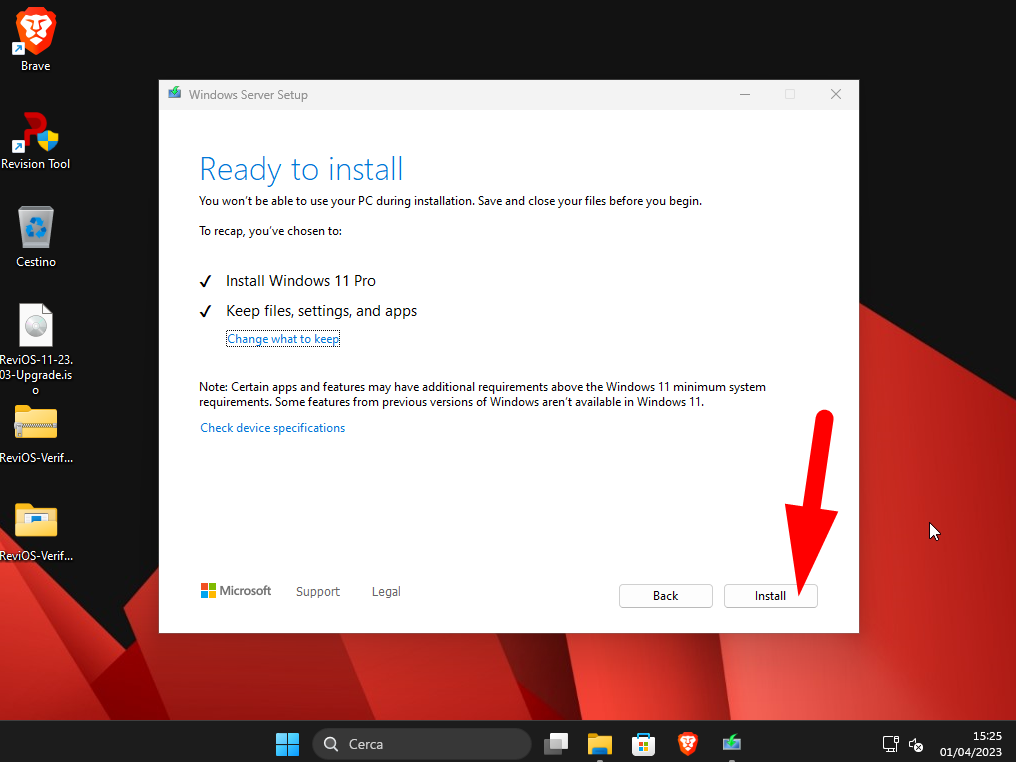This screenshot has width=1016, height=762.
Task: Close the Windows Server Setup window
Action: [x=836, y=95]
